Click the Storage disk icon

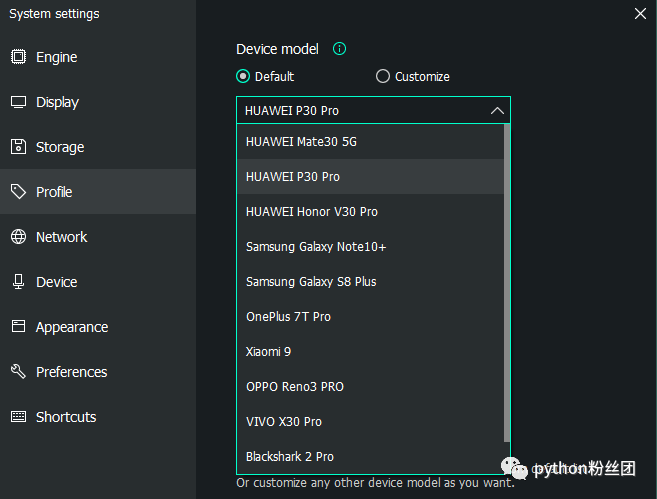[x=18, y=147]
